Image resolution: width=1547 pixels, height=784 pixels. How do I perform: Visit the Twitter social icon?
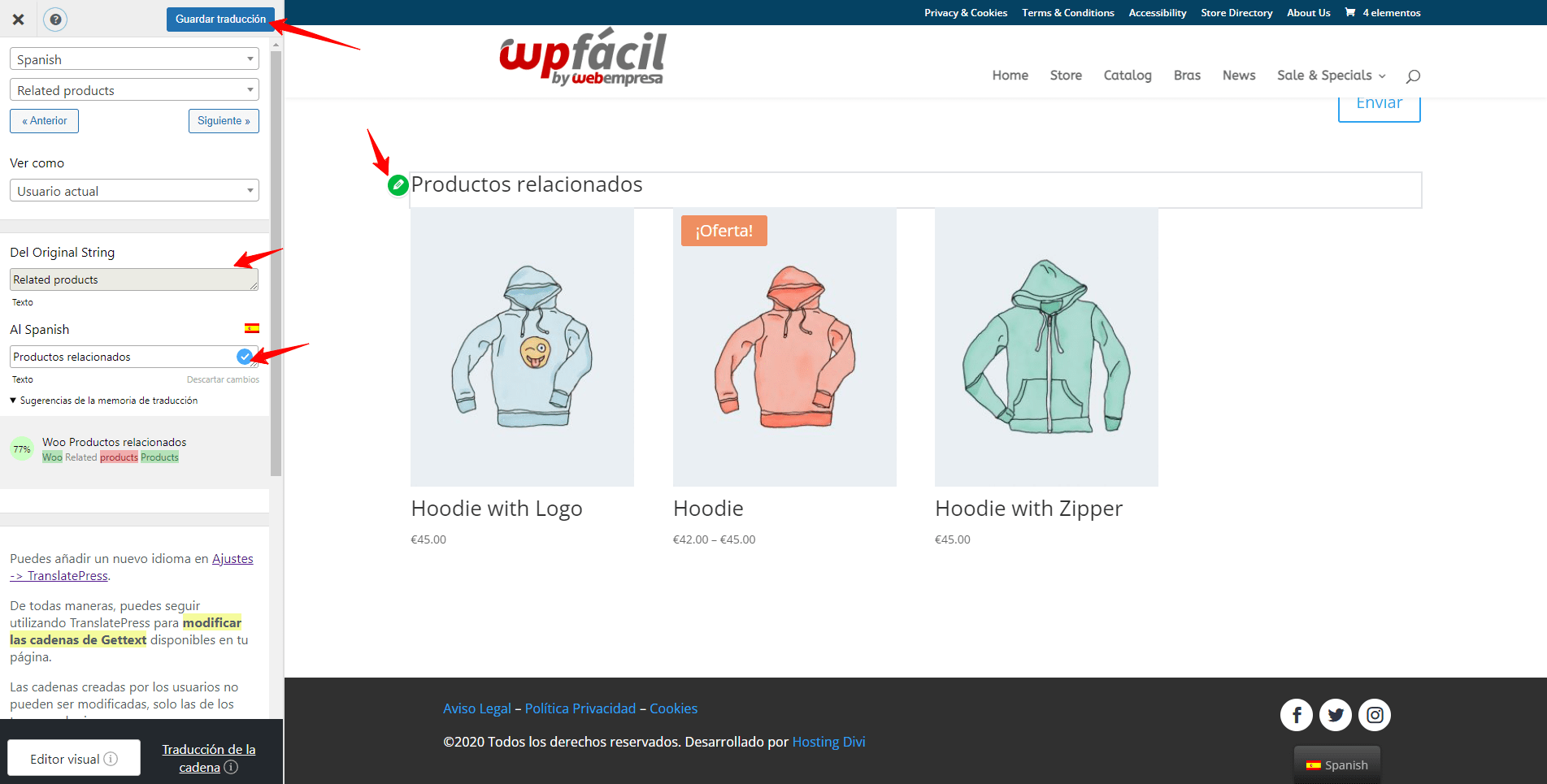coord(1336,715)
